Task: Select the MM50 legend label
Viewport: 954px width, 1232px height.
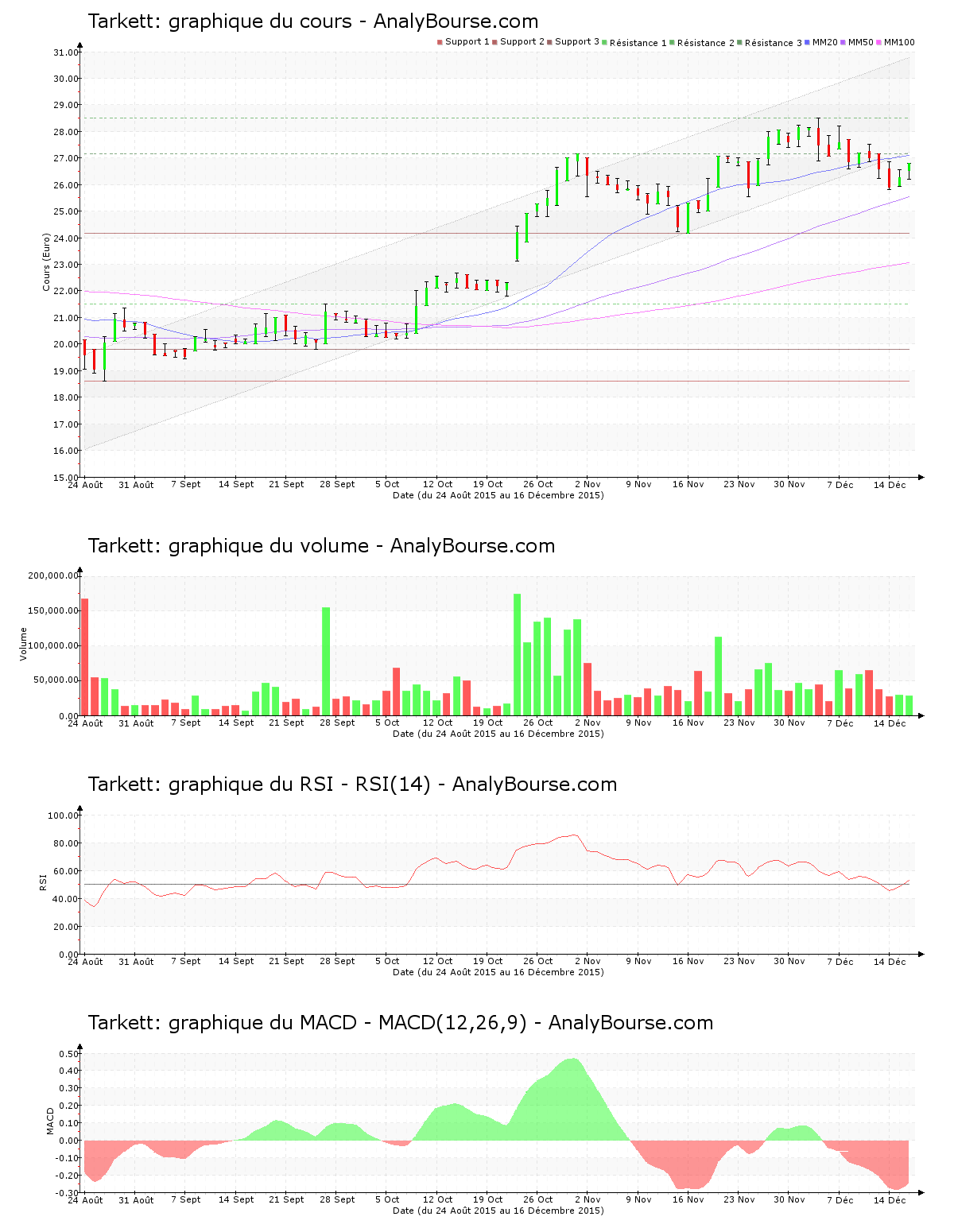Action: [861, 42]
